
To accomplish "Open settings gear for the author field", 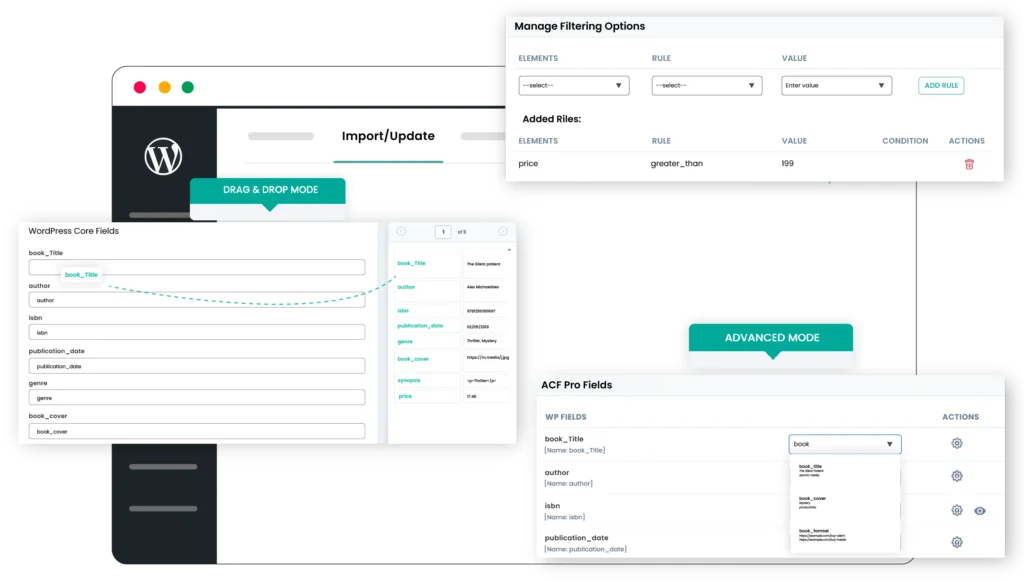I will pyautogui.click(x=956, y=476).
